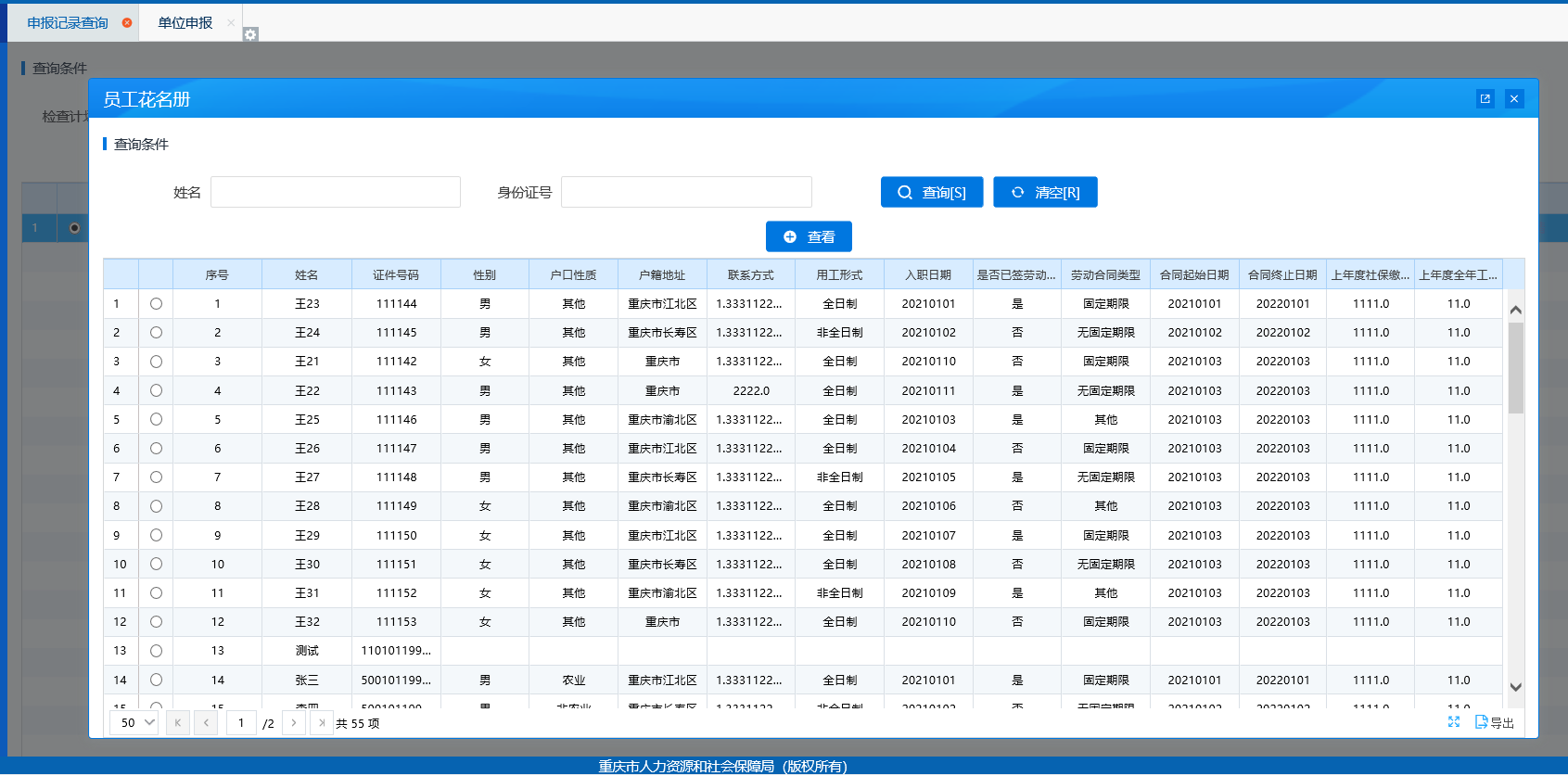
Task: Click 联系方式 column header
Action: pos(751,275)
